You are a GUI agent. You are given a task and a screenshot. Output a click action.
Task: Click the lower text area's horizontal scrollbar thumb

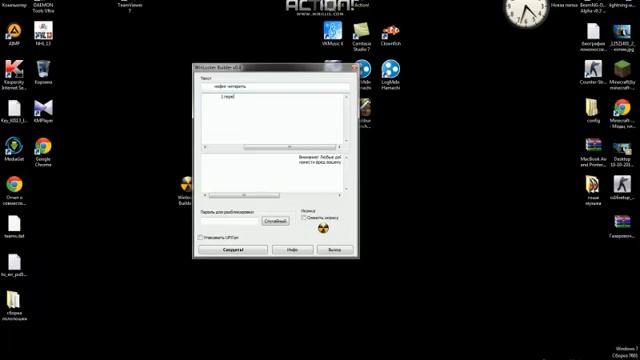pyautogui.click(x=244, y=196)
